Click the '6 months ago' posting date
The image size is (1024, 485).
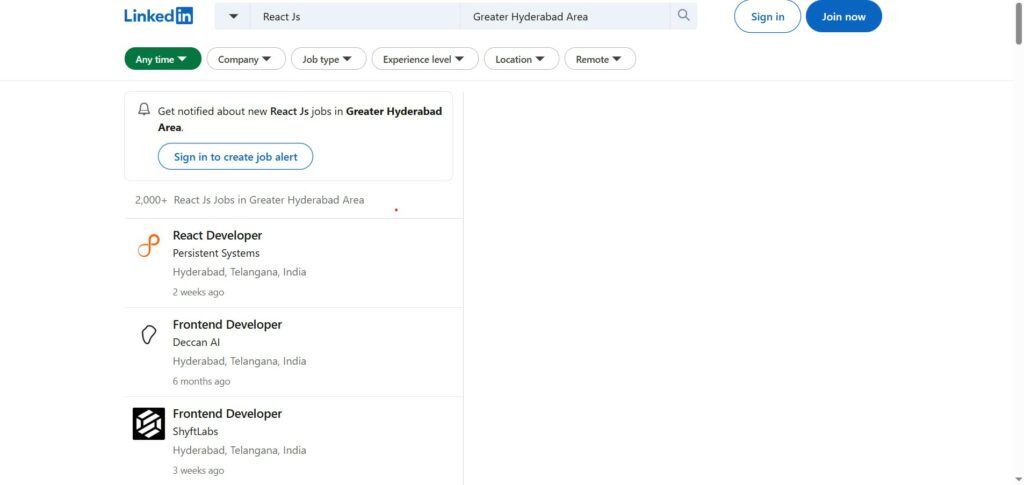click(x=201, y=381)
